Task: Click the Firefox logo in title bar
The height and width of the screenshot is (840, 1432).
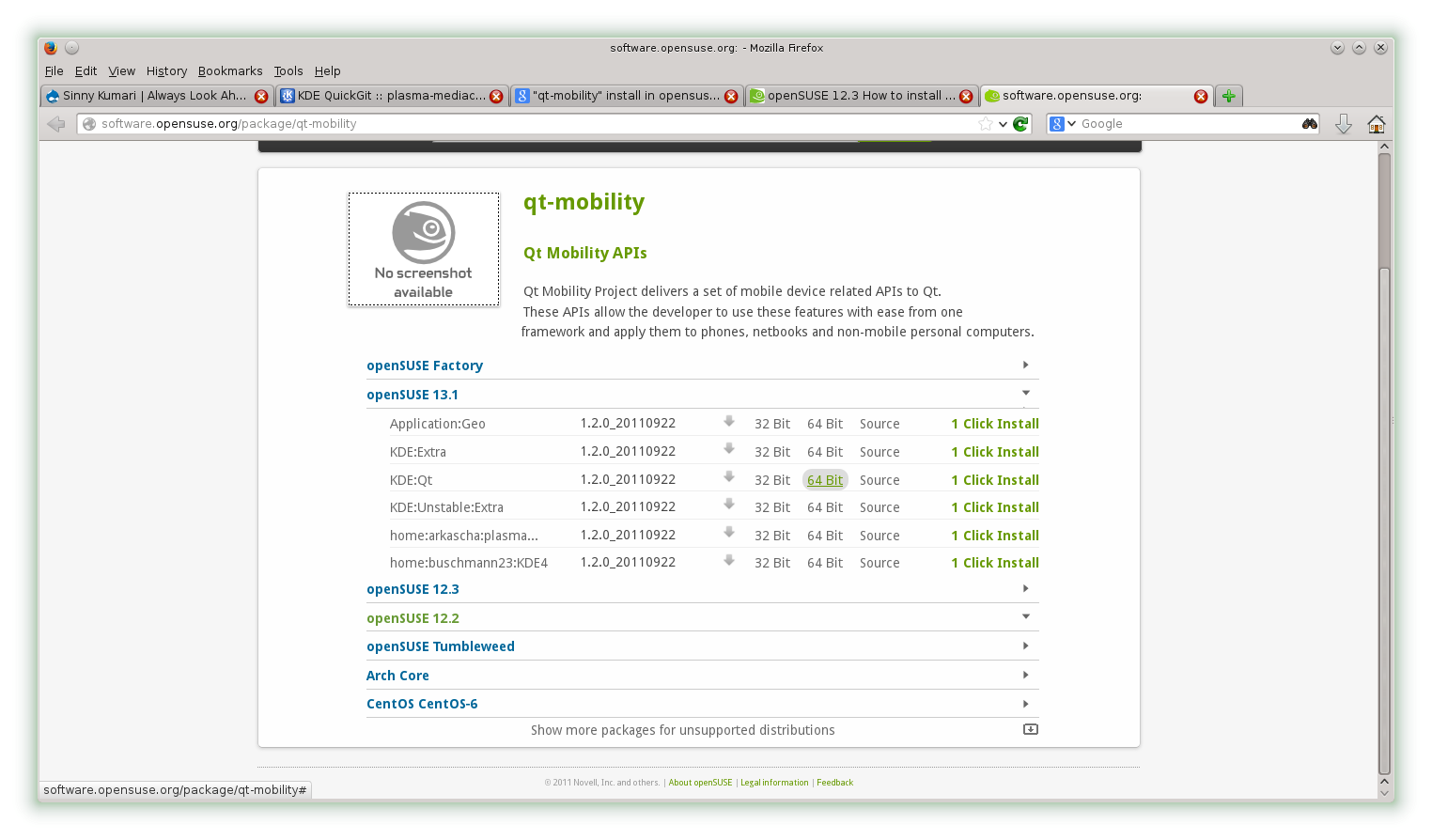Action: (x=51, y=48)
